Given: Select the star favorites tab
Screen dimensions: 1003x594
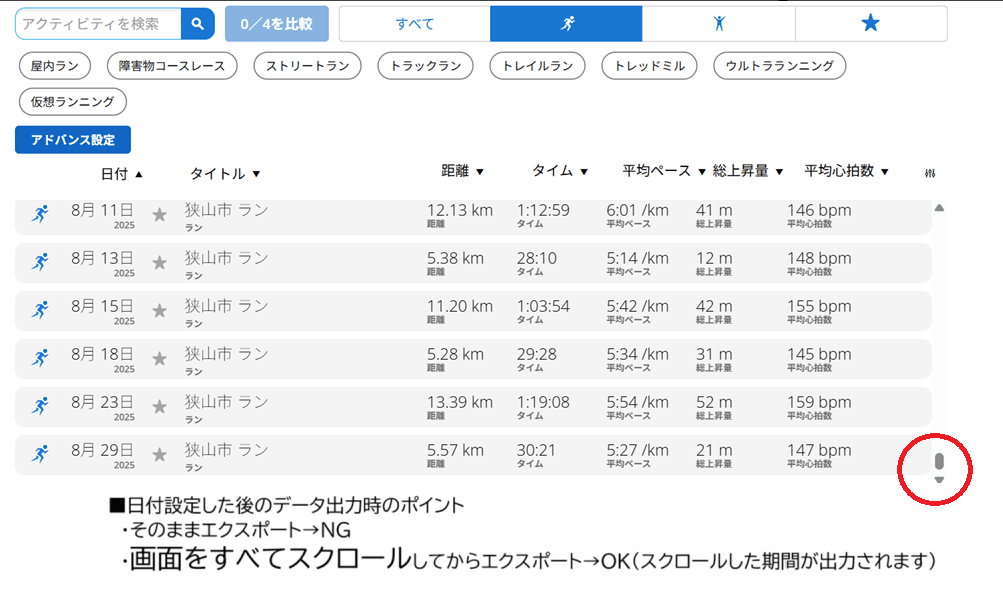Looking at the screenshot, I should point(871,24).
